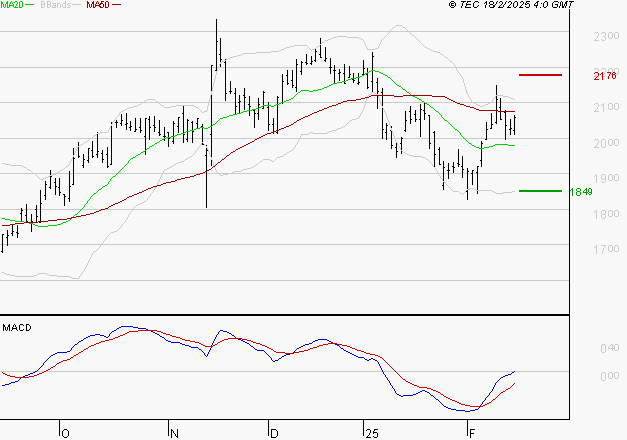This screenshot has height=440, width=627.
Task: Select the December 'D' time axis marker
Action: pyautogui.click(x=274, y=433)
